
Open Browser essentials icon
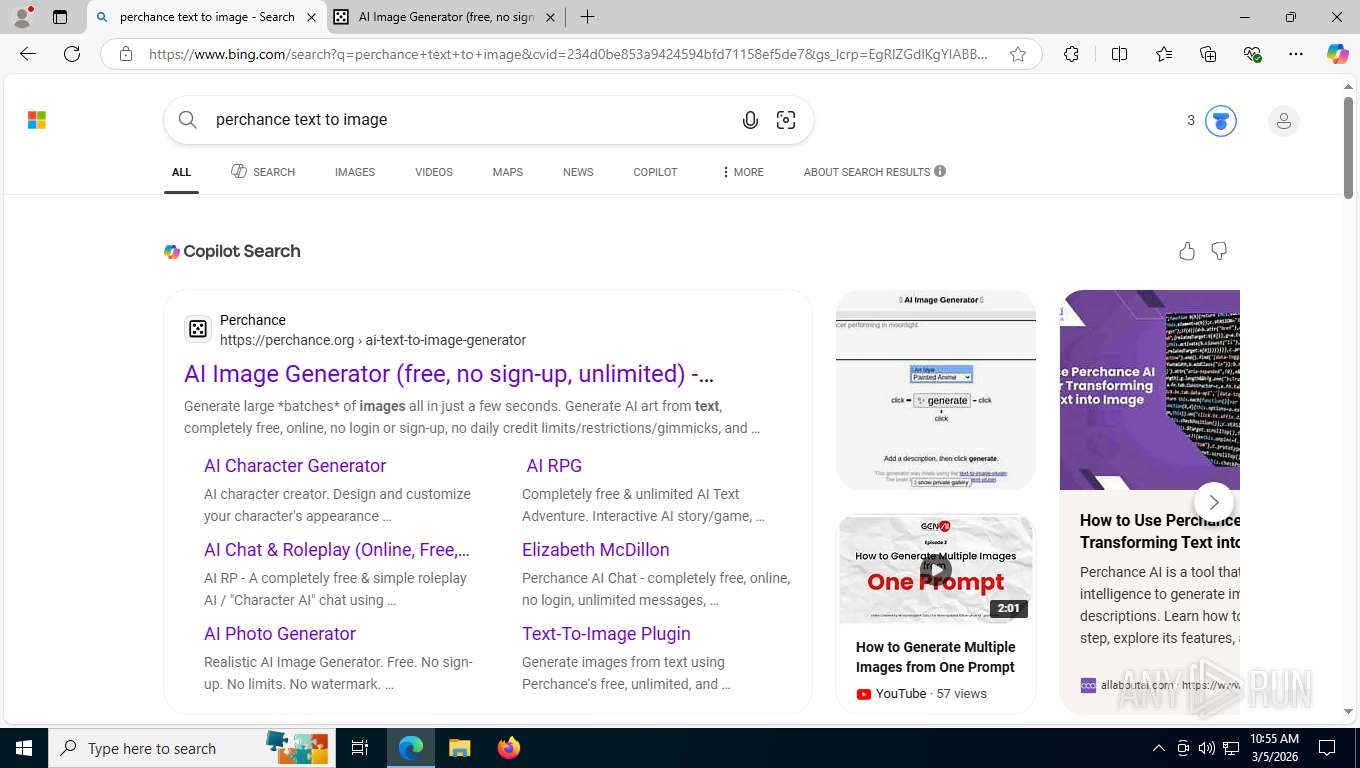[1252, 54]
